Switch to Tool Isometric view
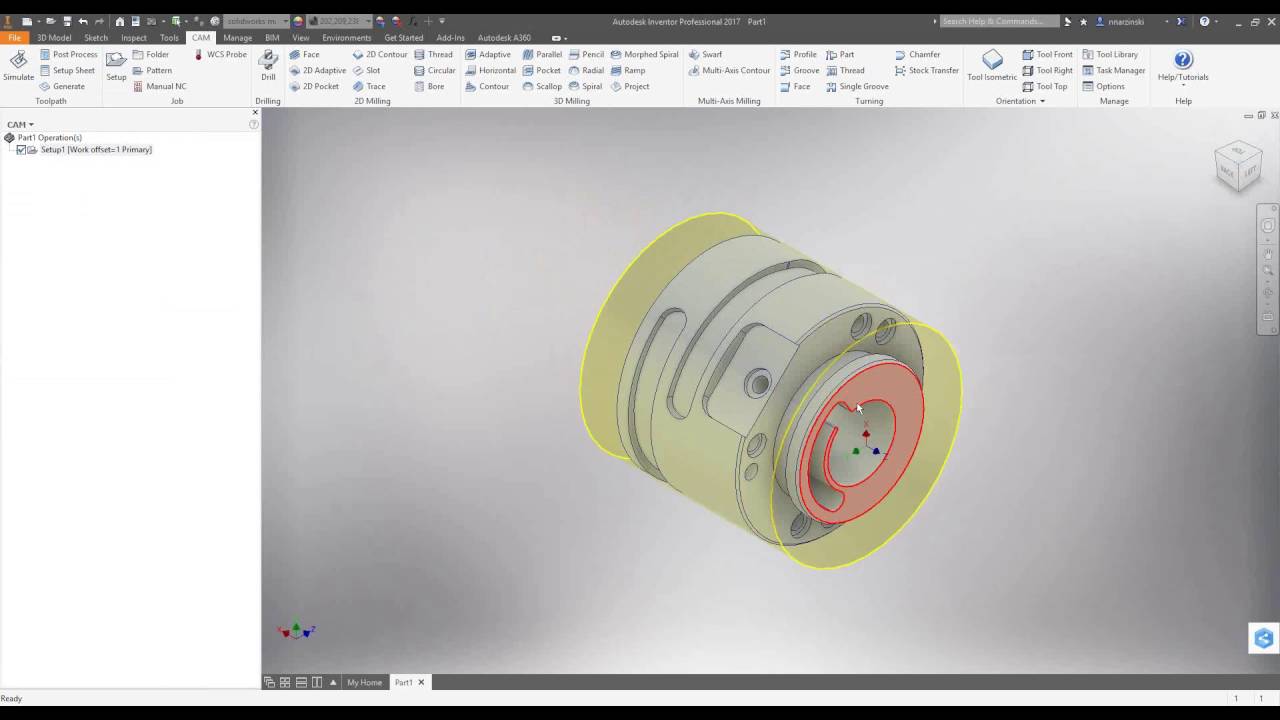This screenshot has width=1280, height=720. click(992, 66)
